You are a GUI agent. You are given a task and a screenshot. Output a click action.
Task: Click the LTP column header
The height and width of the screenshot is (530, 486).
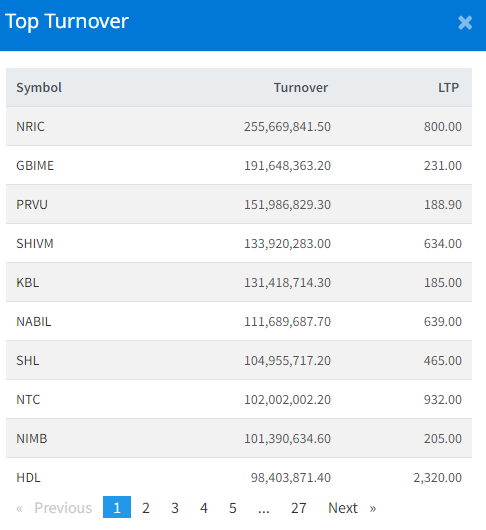click(x=448, y=88)
